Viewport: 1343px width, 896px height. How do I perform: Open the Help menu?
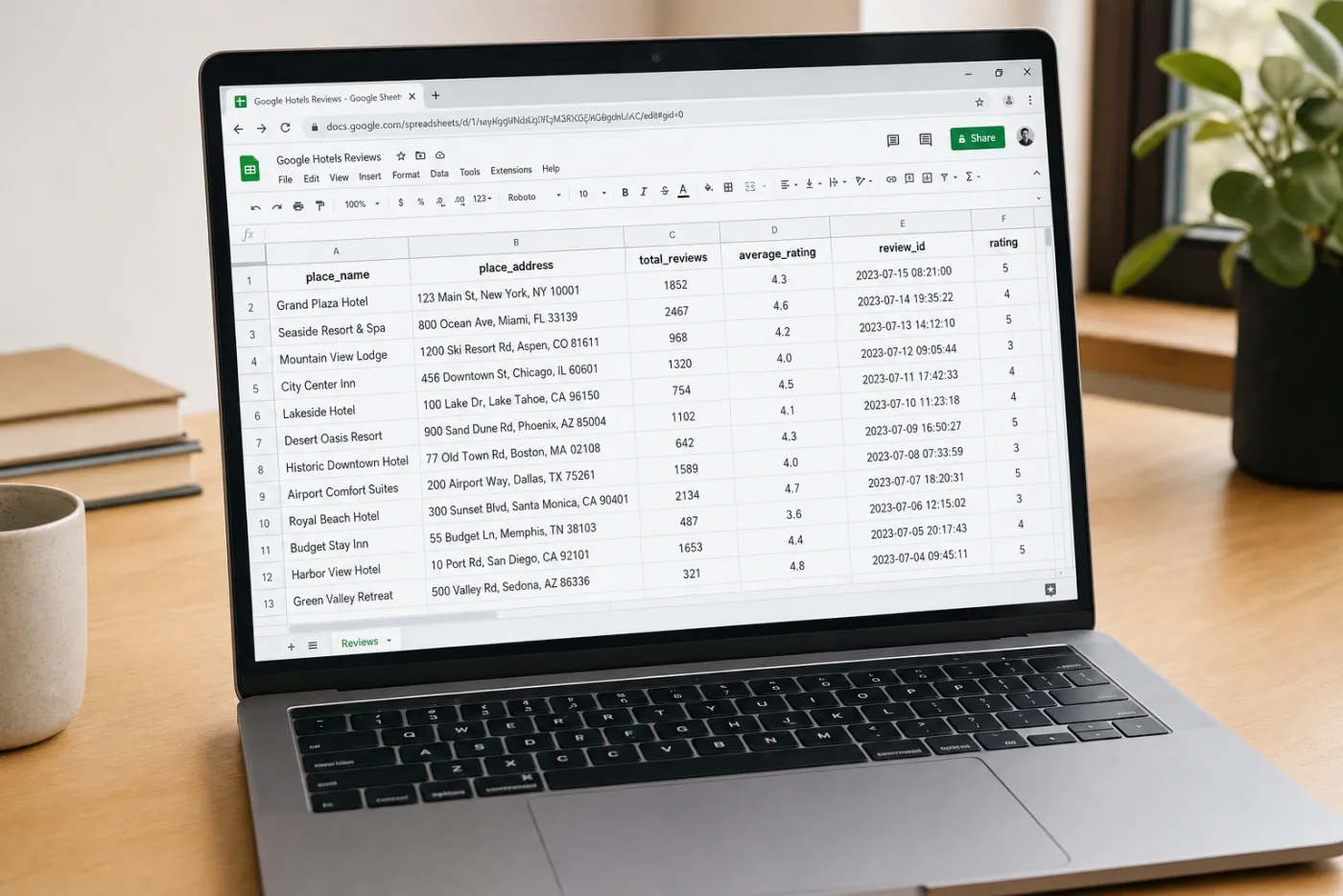click(x=551, y=169)
